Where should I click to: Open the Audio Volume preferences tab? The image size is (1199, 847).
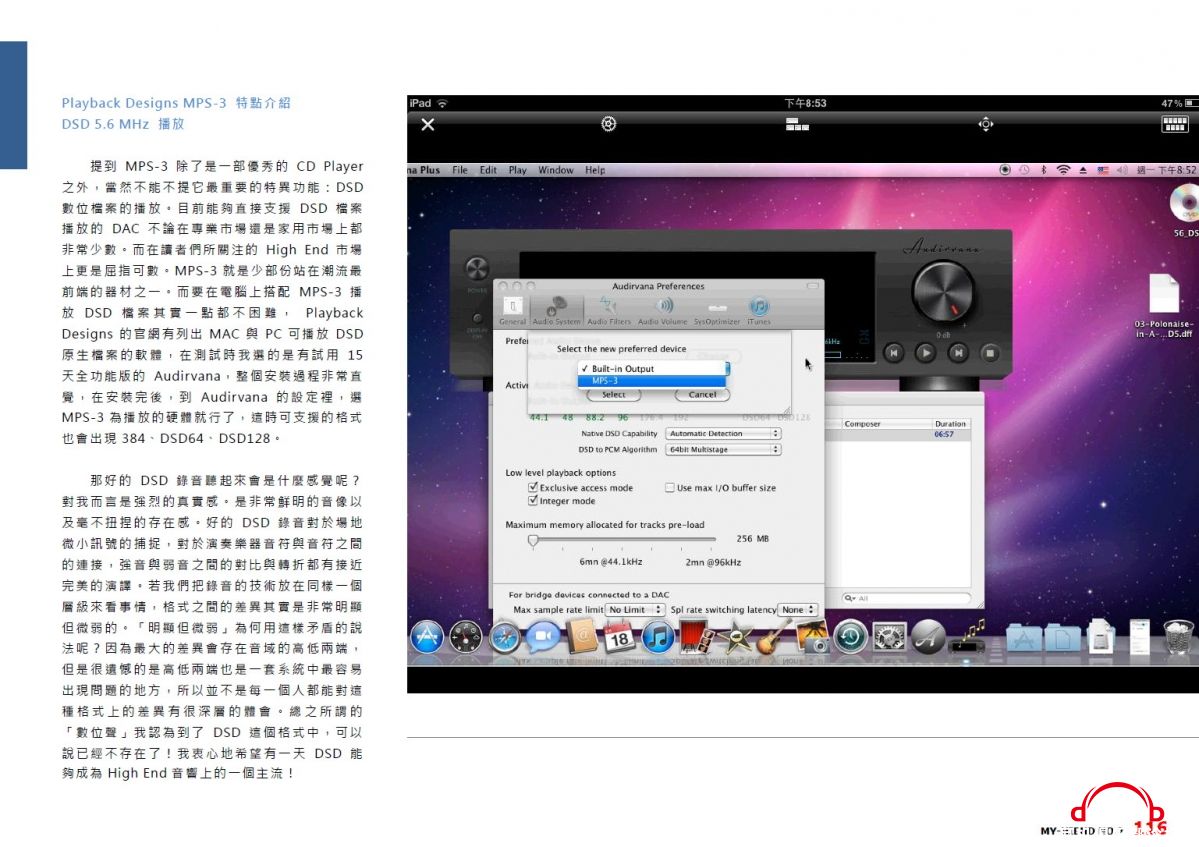(x=662, y=310)
